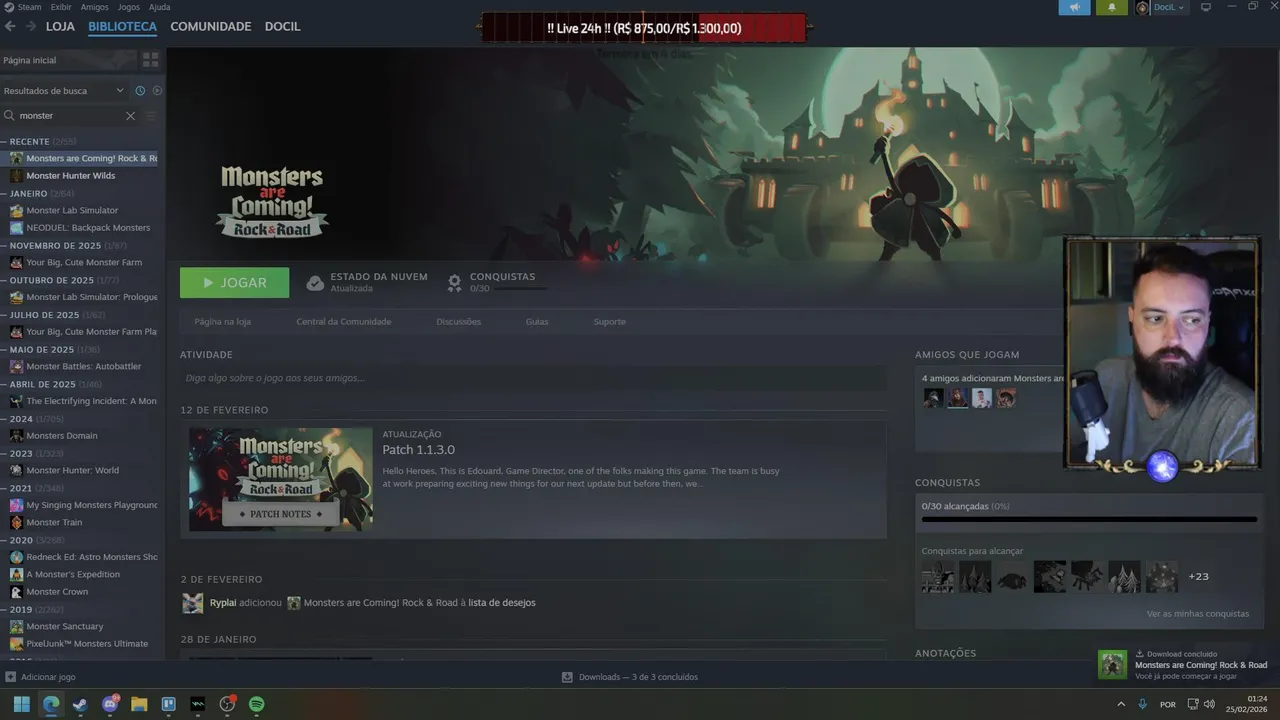Click Add game plus icon

coord(10,677)
